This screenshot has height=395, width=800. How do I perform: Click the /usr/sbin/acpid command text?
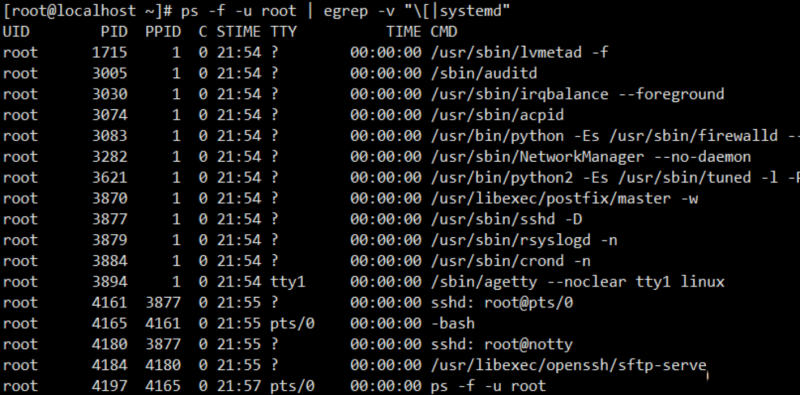(496, 115)
